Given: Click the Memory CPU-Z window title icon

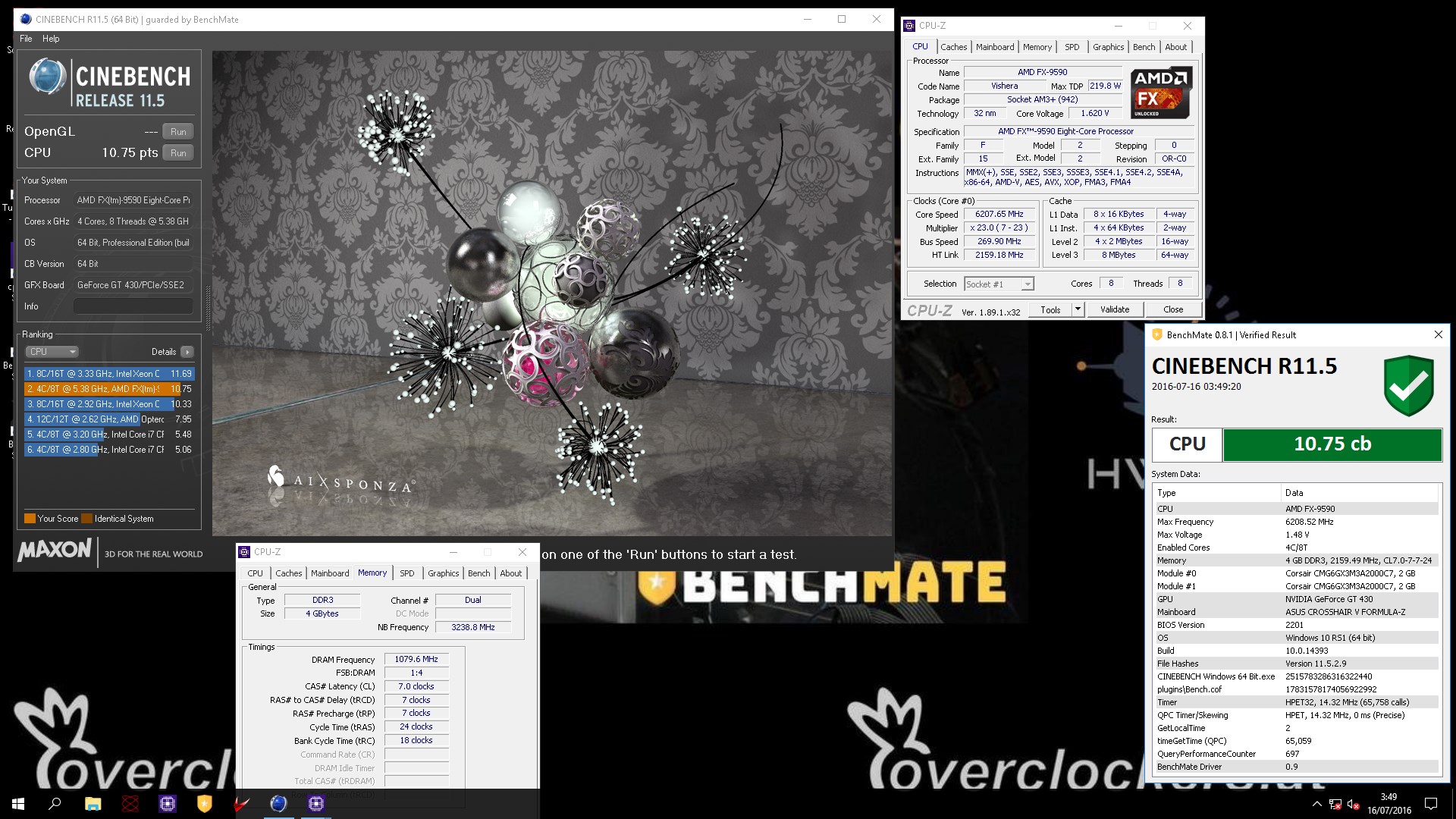Looking at the screenshot, I should pos(245,552).
